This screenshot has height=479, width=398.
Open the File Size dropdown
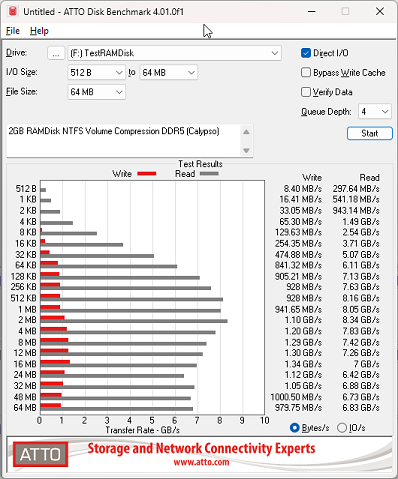[x=96, y=92]
